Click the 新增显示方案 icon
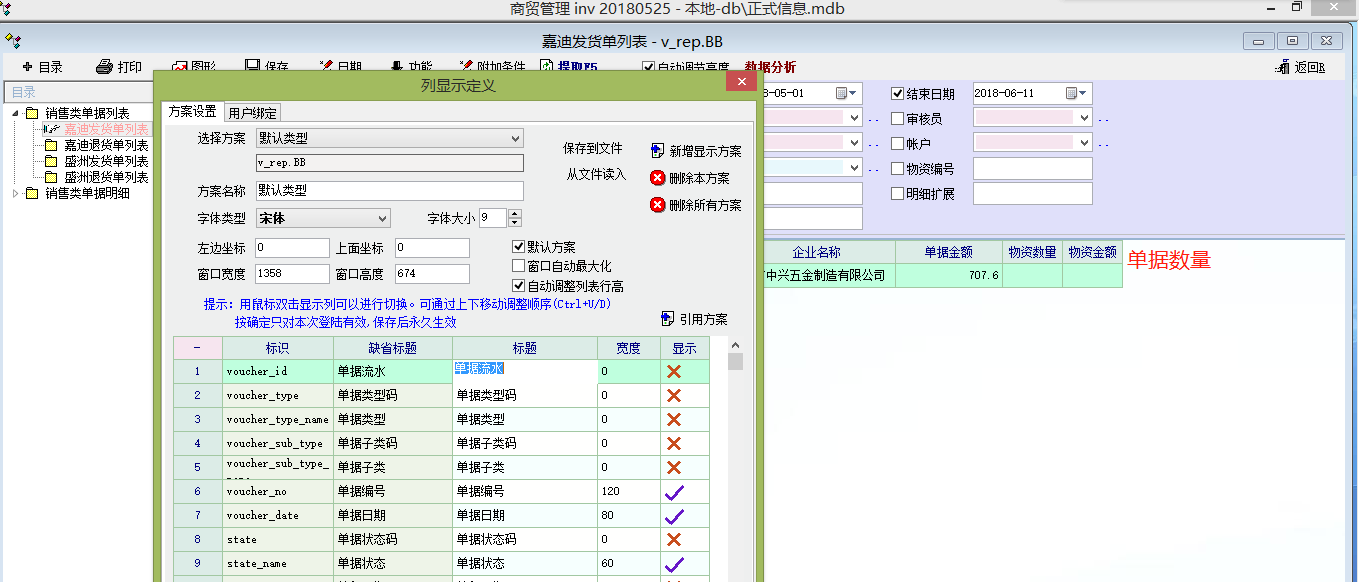 pyautogui.click(x=657, y=151)
